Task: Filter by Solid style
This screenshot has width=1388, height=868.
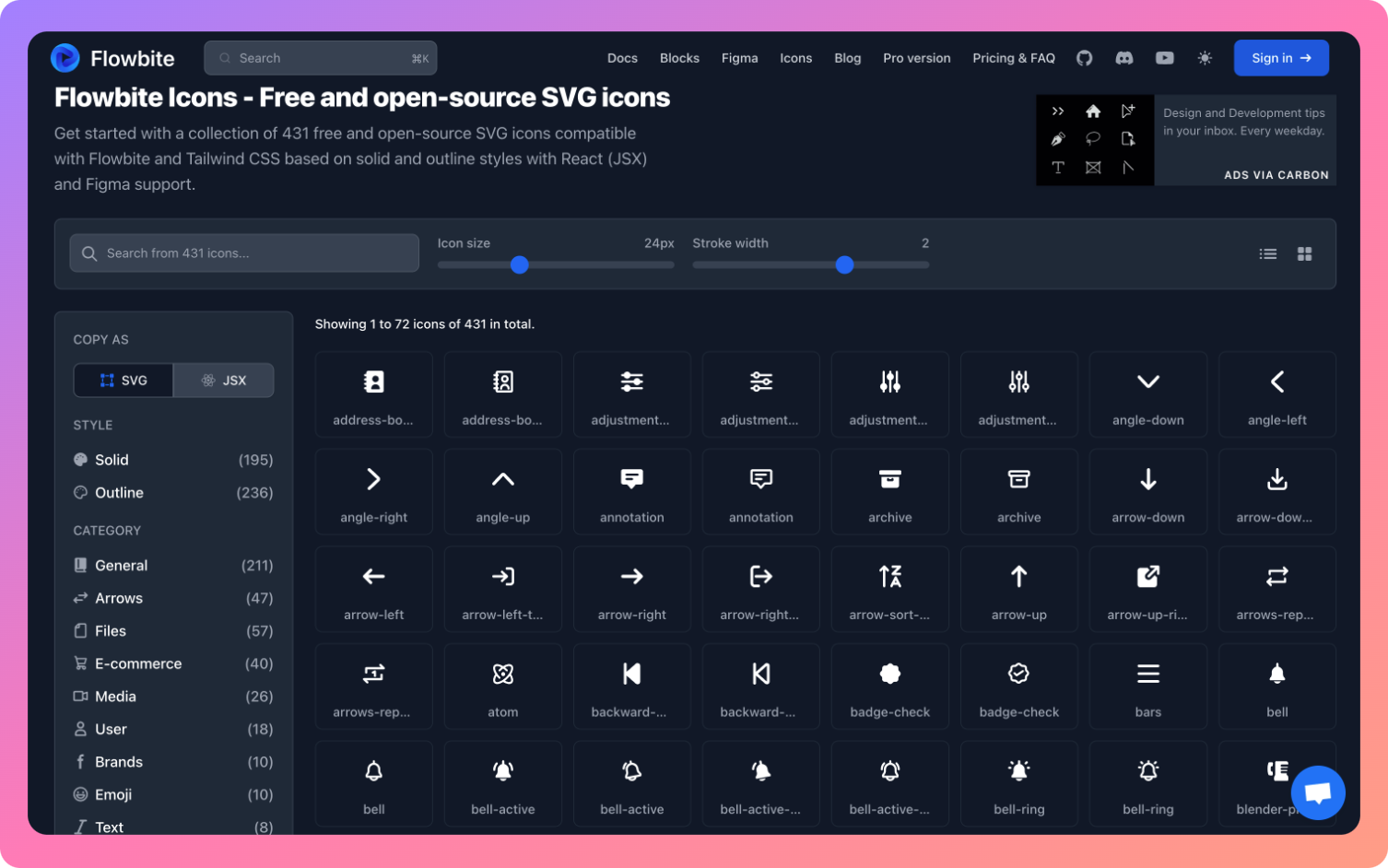Action: (x=173, y=460)
